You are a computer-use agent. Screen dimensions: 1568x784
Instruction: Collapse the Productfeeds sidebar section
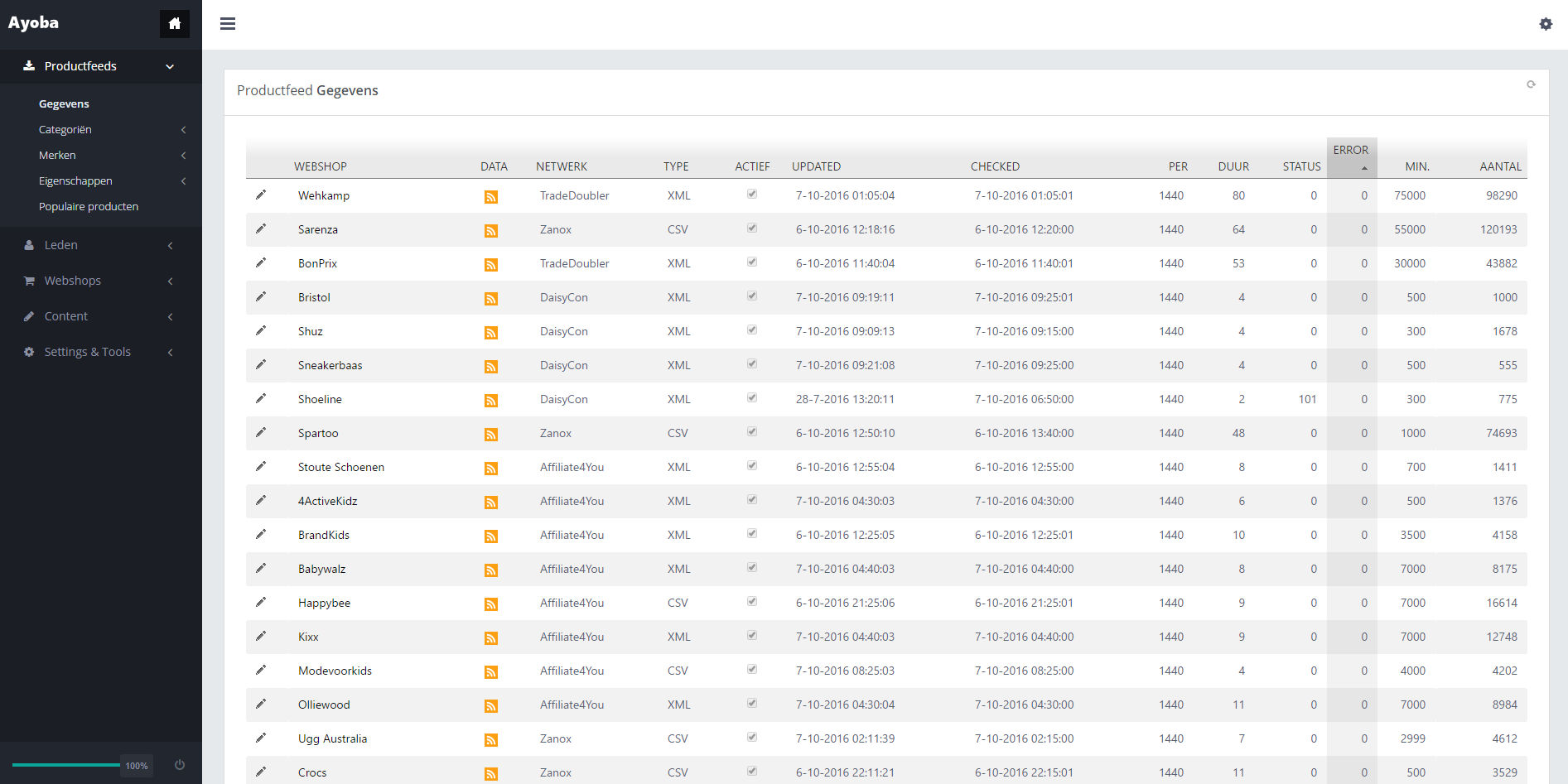(x=101, y=66)
